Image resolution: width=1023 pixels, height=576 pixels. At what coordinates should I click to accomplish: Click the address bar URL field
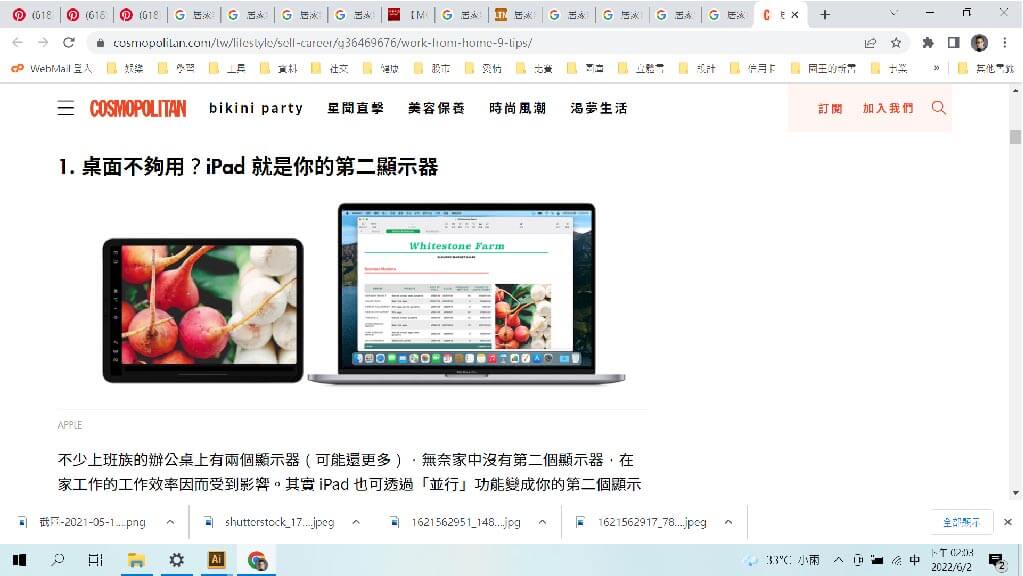click(x=450, y=43)
